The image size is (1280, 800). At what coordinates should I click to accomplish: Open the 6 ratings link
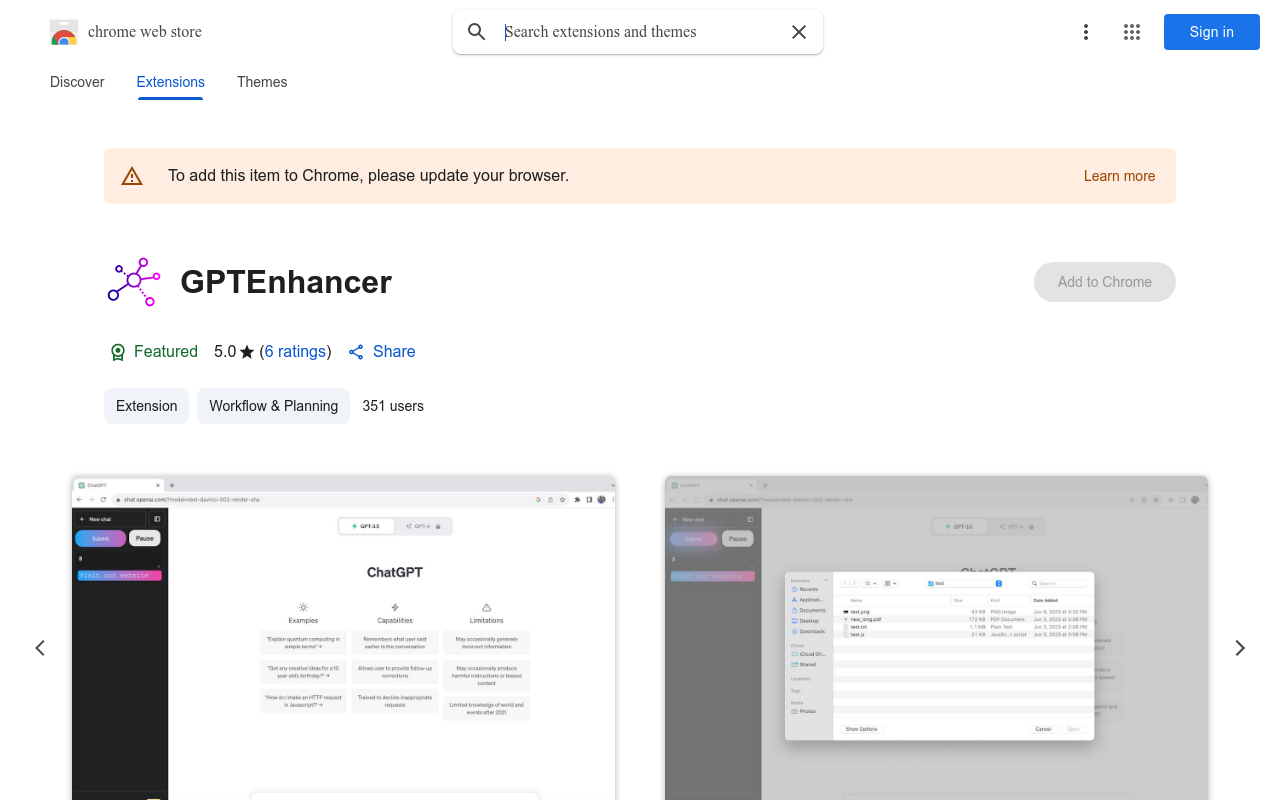click(296, 352)
